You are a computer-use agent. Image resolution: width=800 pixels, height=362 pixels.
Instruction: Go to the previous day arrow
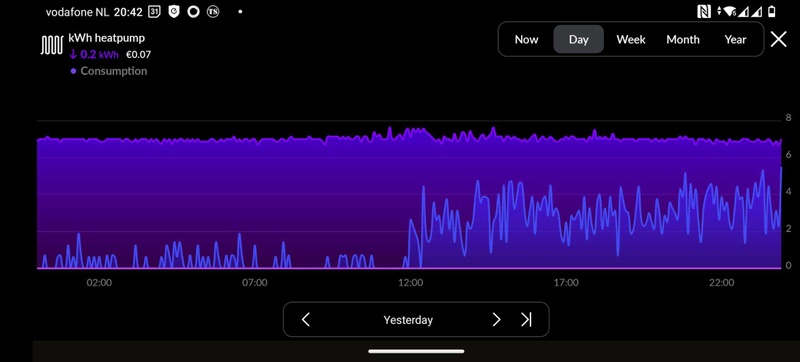click(306, 320)
